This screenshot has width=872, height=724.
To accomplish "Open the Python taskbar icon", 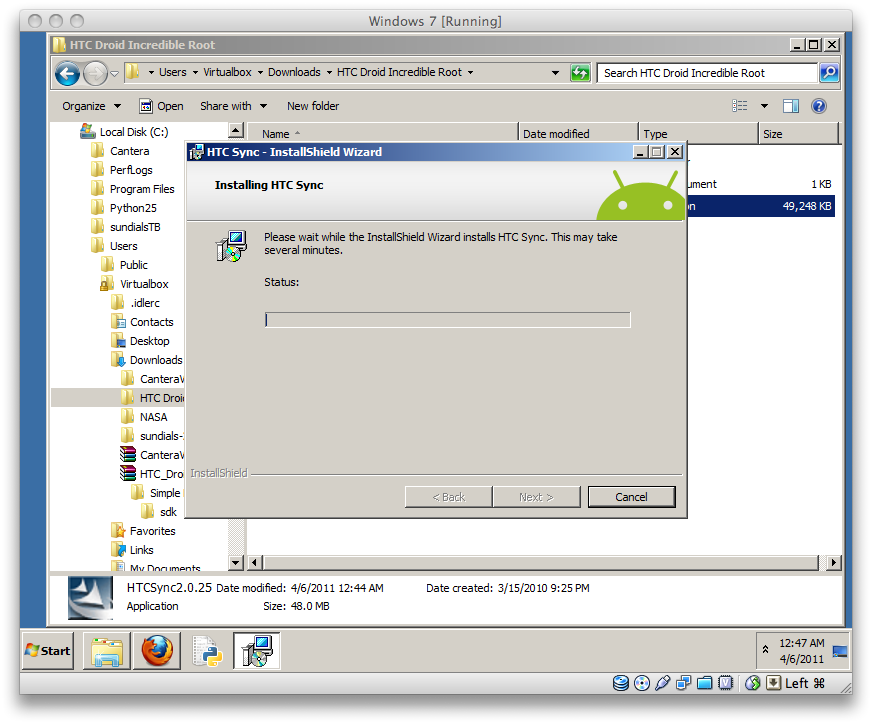I will click(x=207, y=651).
